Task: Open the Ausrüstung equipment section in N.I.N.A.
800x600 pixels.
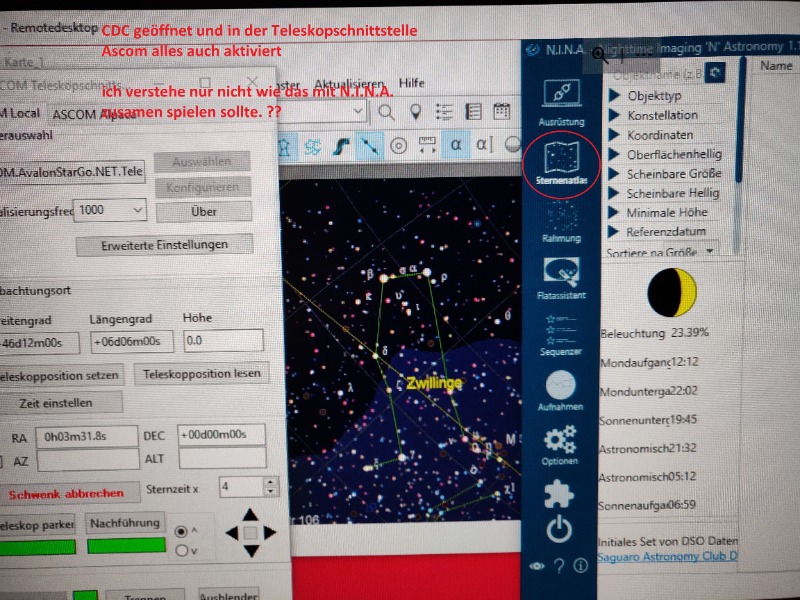Action: [561, 102]
